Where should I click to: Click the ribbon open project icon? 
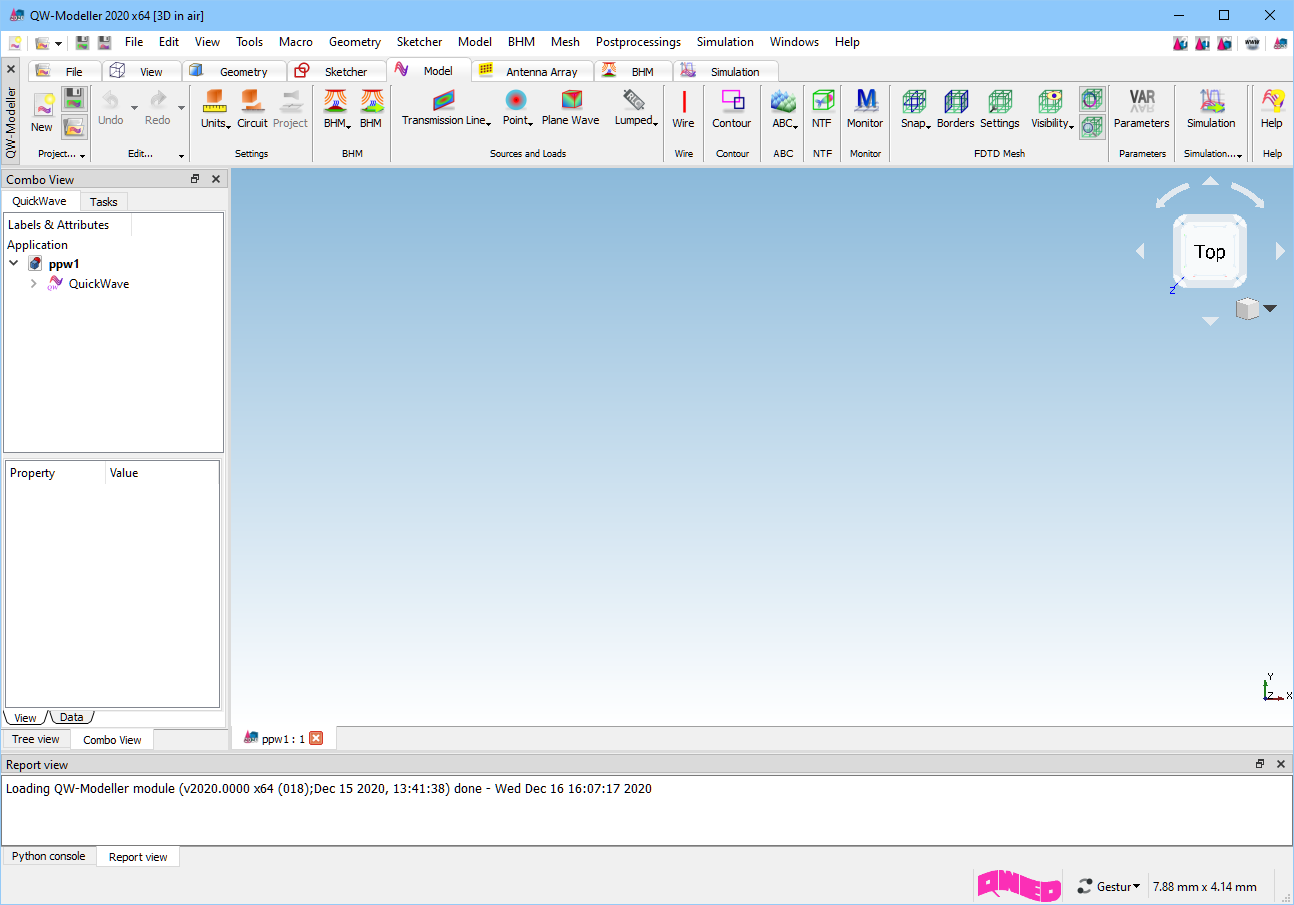(74, 127)
